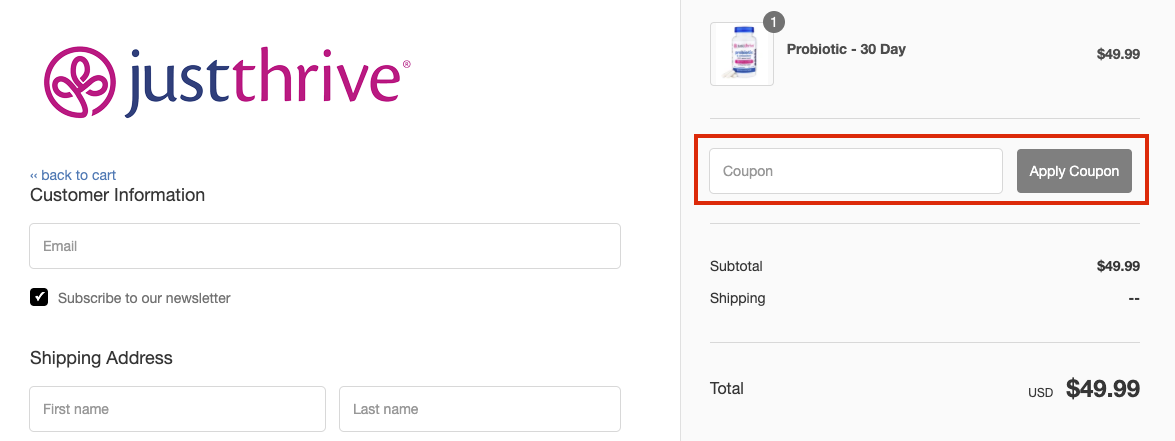
Task: Click the Customer Information heading
Action: click(117, 195)
